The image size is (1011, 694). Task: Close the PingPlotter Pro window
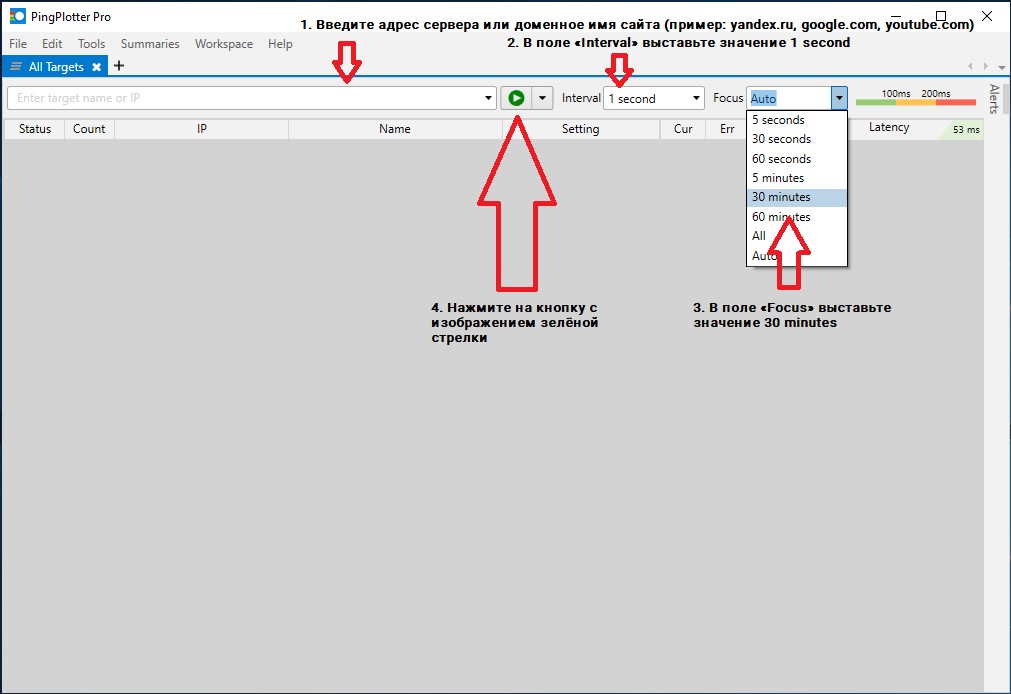987,15
